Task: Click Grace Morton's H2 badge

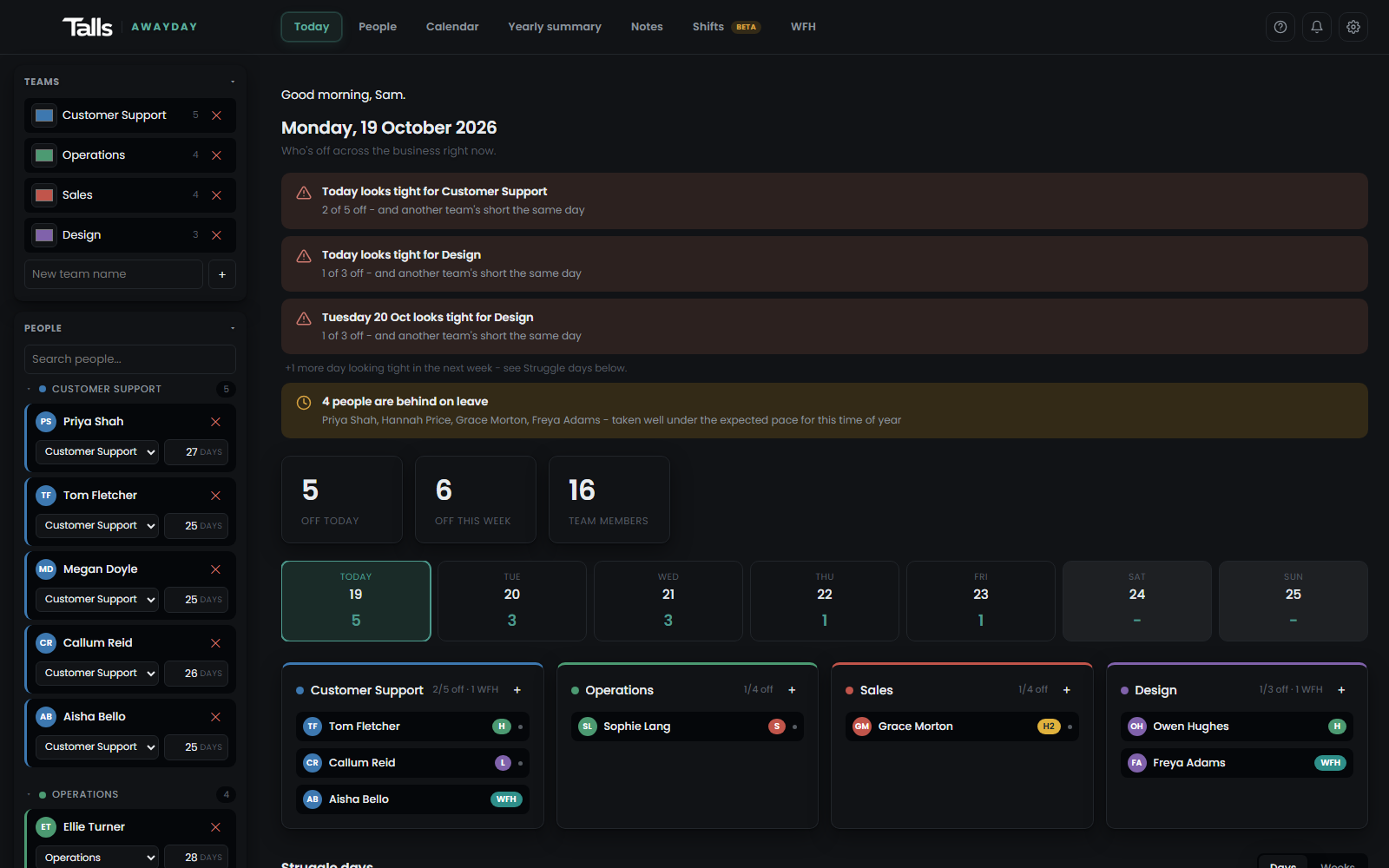Action: (1049, 727)
